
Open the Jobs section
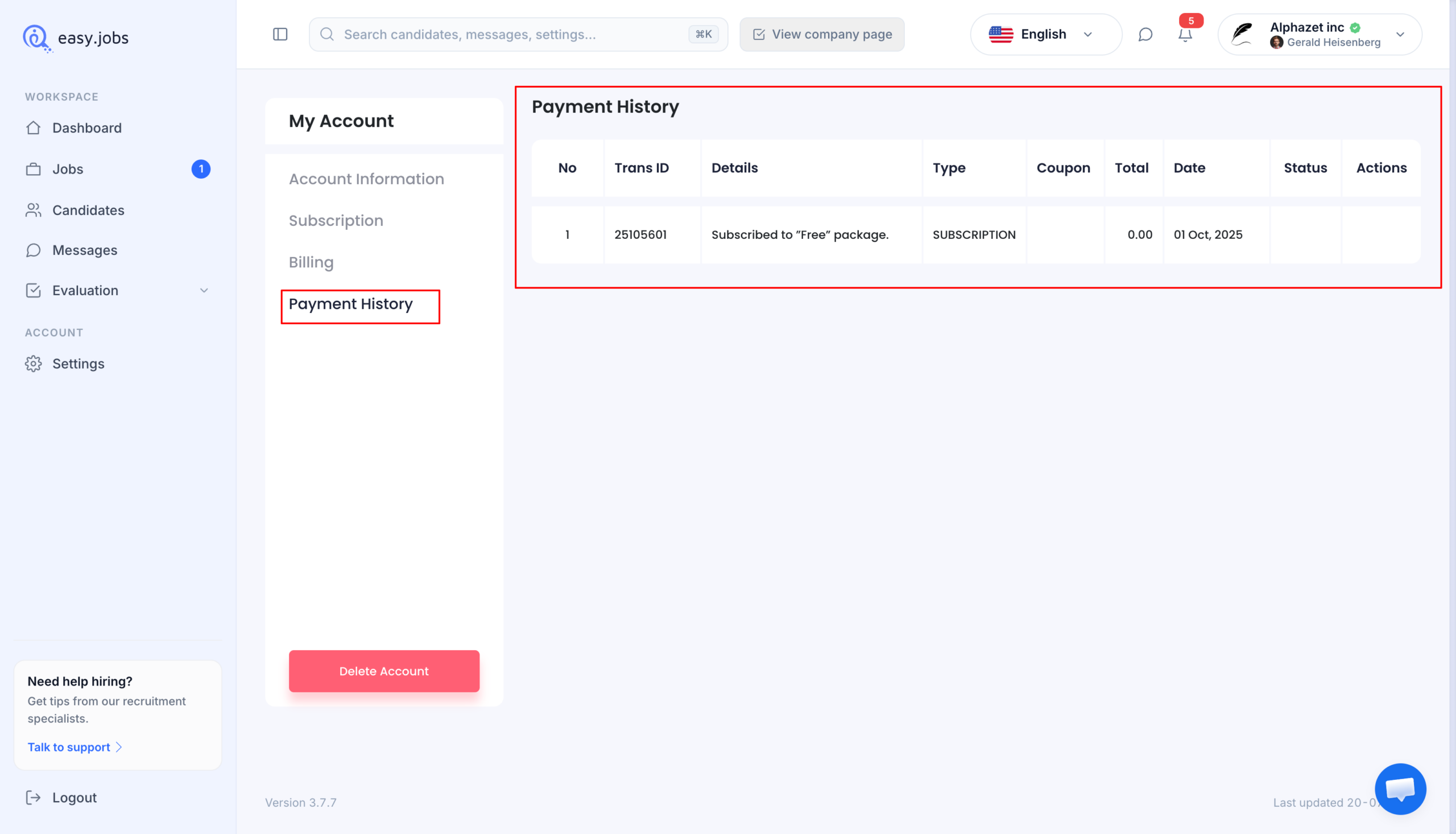[x=68, y=169]
